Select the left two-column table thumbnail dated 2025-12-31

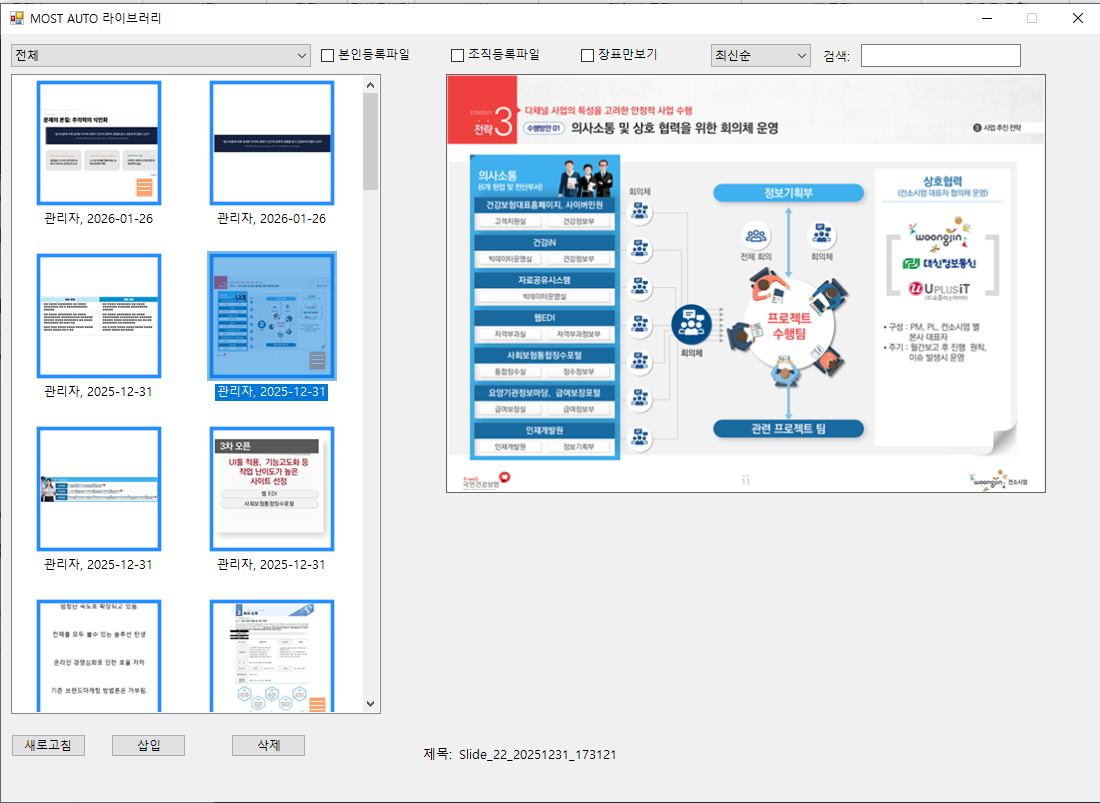click(x=99, y=316)
